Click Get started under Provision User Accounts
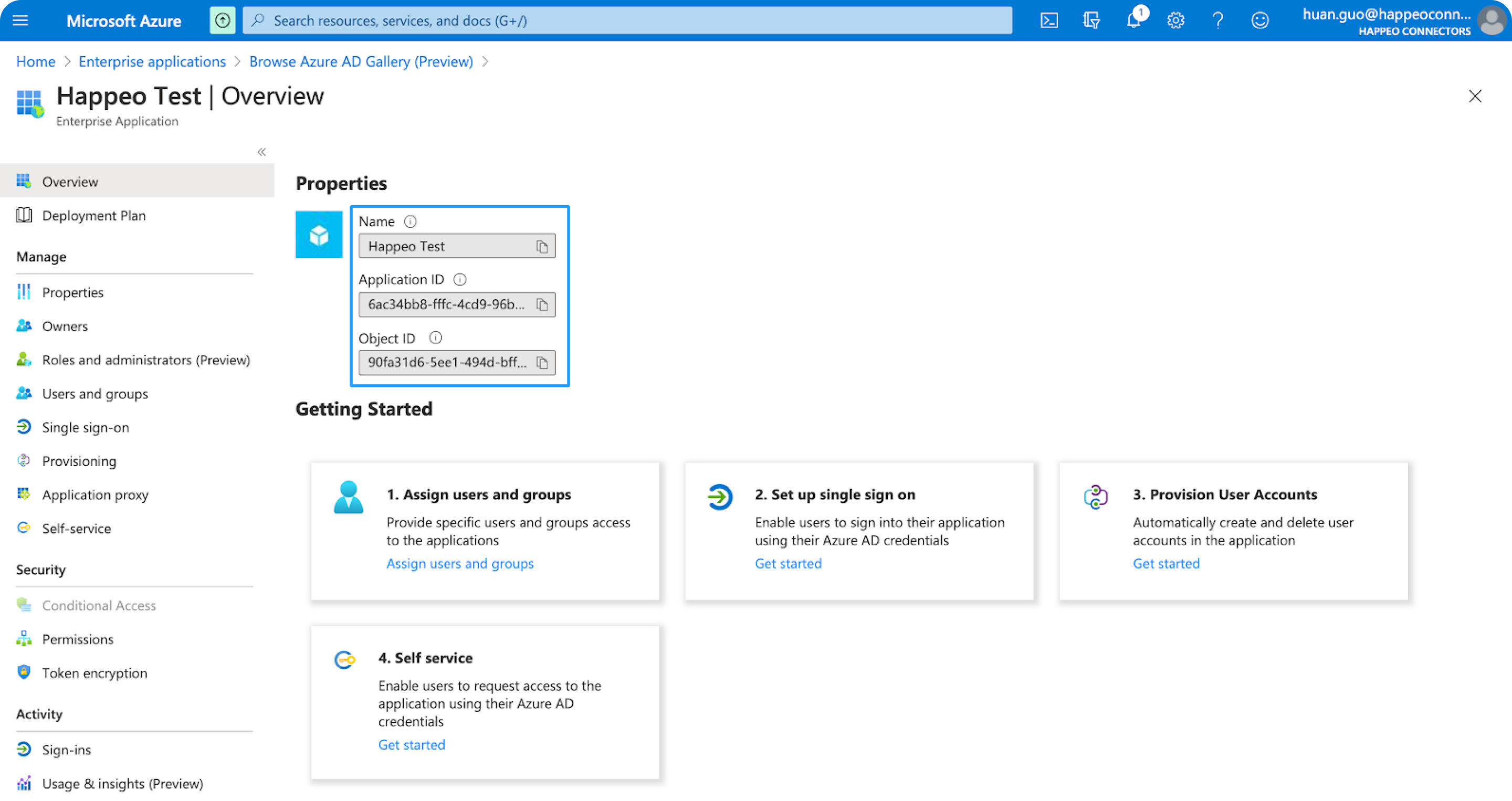 (x=1165, y=563)
